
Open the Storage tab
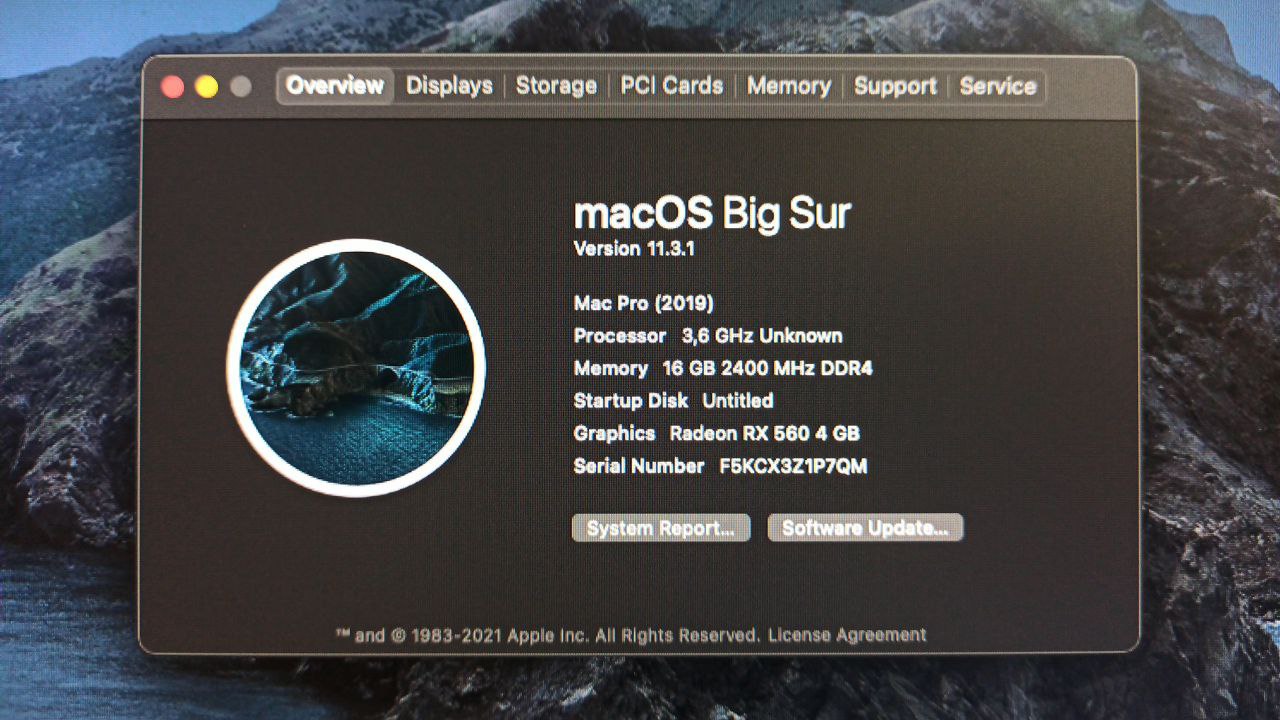556,86
